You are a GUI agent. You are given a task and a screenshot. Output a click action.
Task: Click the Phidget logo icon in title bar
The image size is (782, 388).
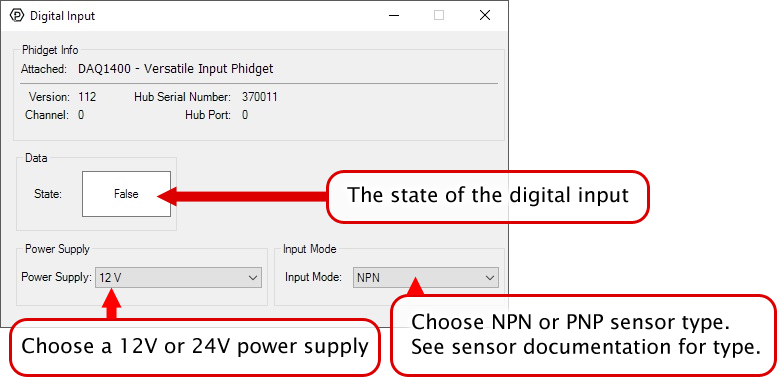(17, 15)
